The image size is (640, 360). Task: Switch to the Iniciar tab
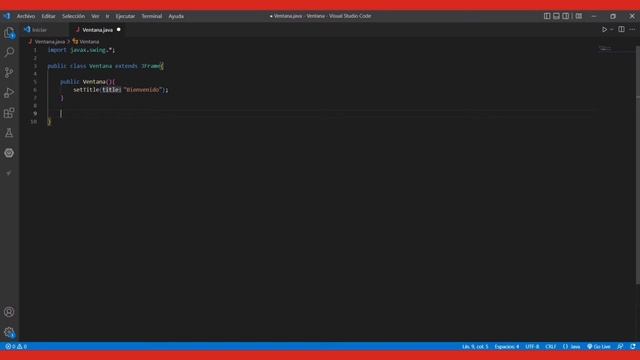44,30
